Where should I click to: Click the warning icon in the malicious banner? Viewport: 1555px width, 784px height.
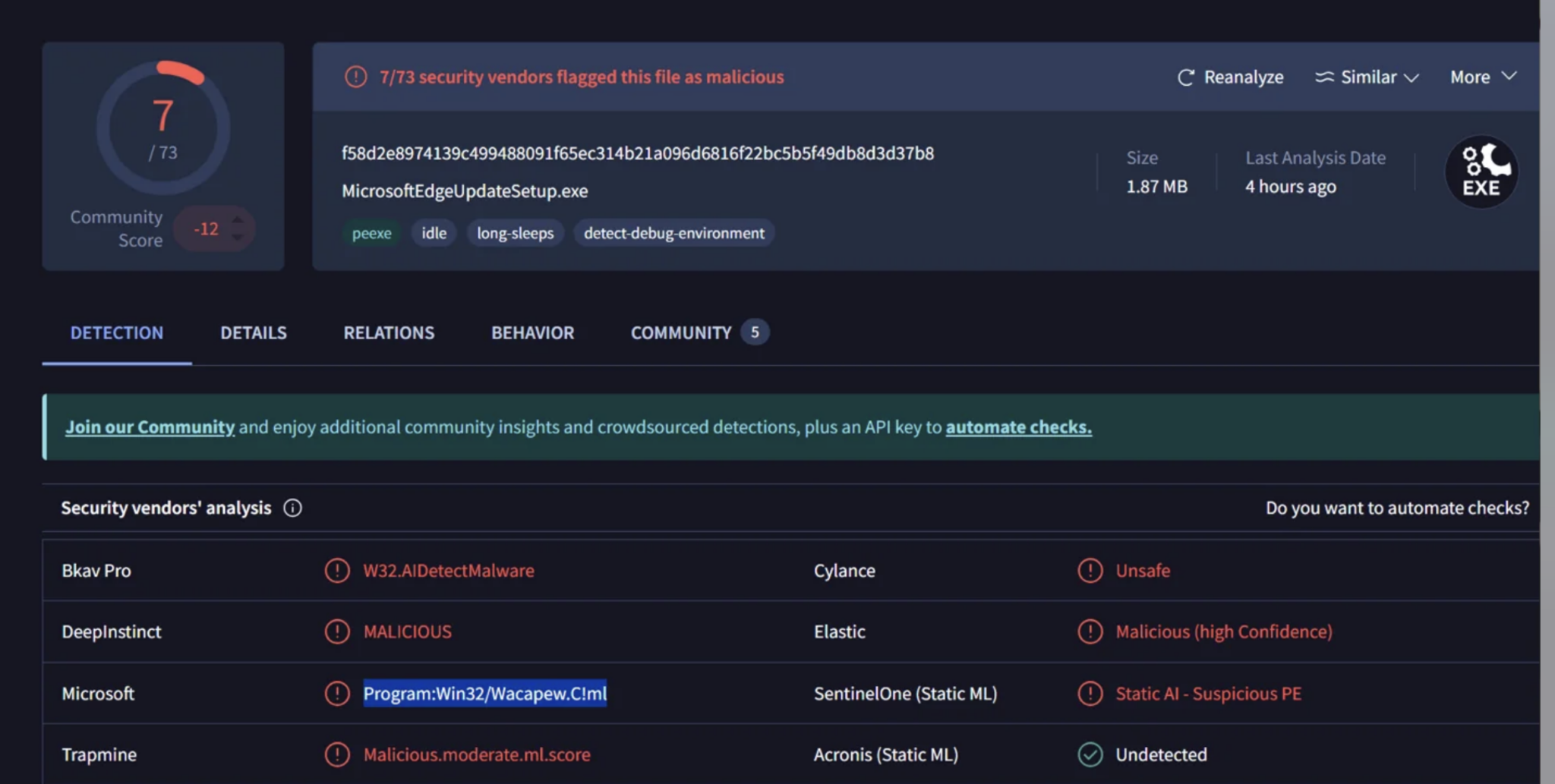[x=354, y=77]
